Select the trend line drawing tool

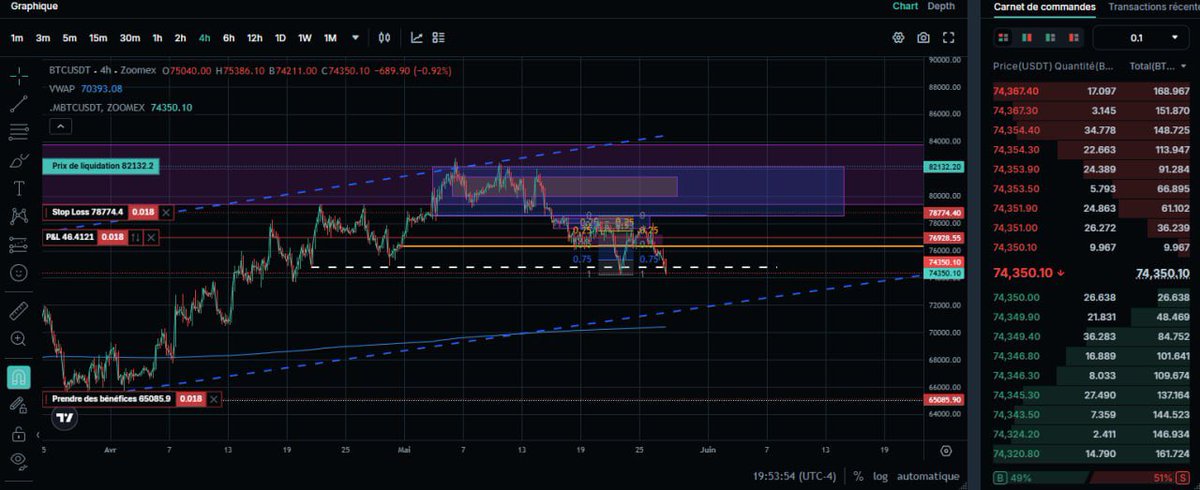point(18,103)
